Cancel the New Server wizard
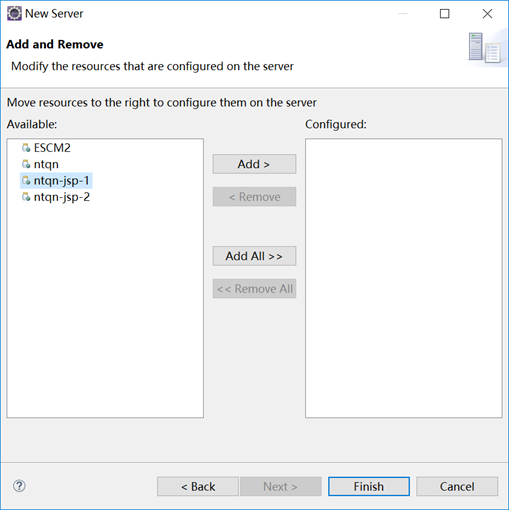The image size is (509, 510). [x=457, y=487]
